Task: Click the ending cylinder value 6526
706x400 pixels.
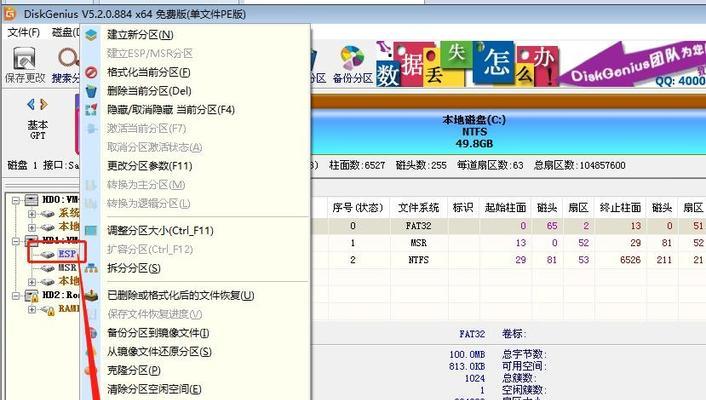Action: click(x=630, y=260)
